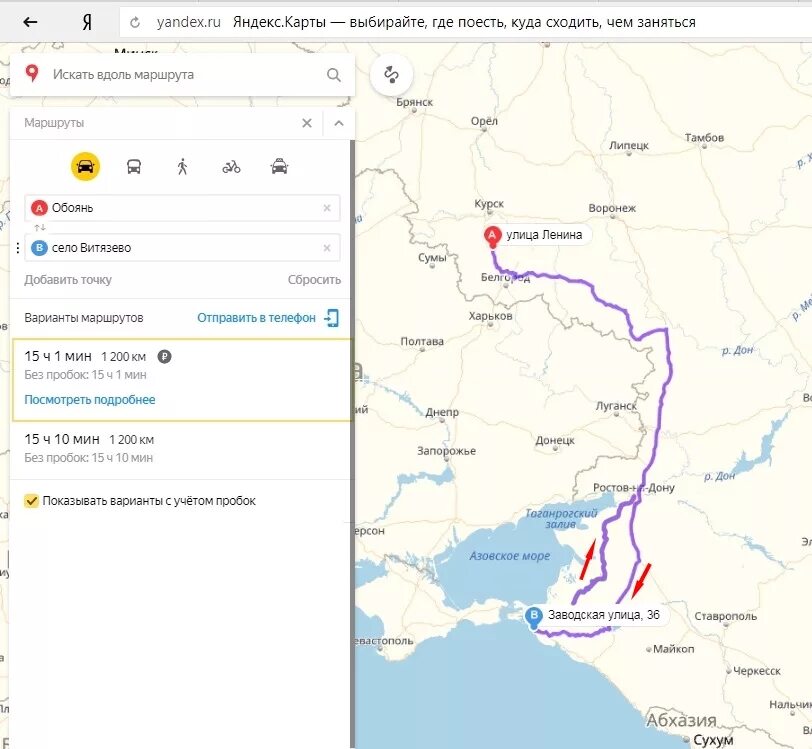812x749 pixels.
Task: Edit the село Витязево destination field
Action: [182, 248]
